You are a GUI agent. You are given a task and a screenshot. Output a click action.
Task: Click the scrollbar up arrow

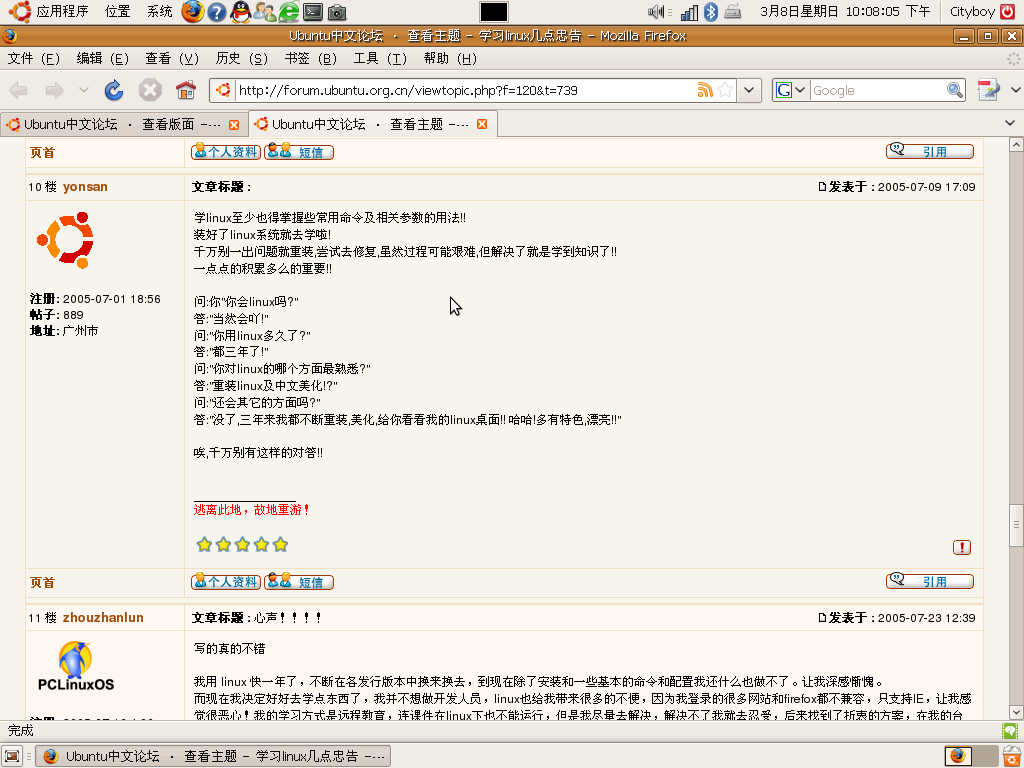coord(1016,145)
